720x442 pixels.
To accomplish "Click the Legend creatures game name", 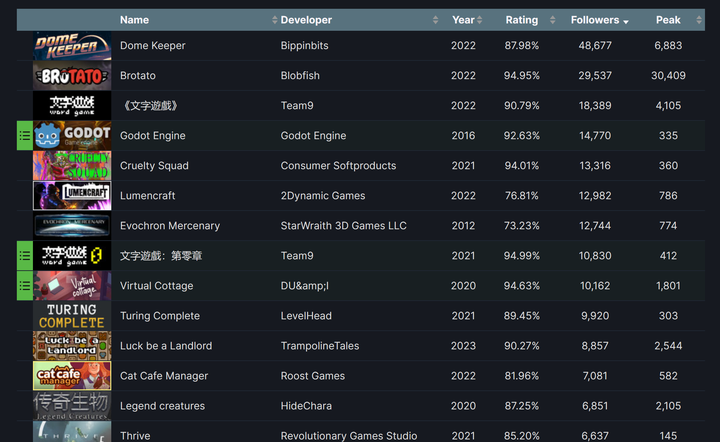I will pyautogui.click(x=162, y=406).
